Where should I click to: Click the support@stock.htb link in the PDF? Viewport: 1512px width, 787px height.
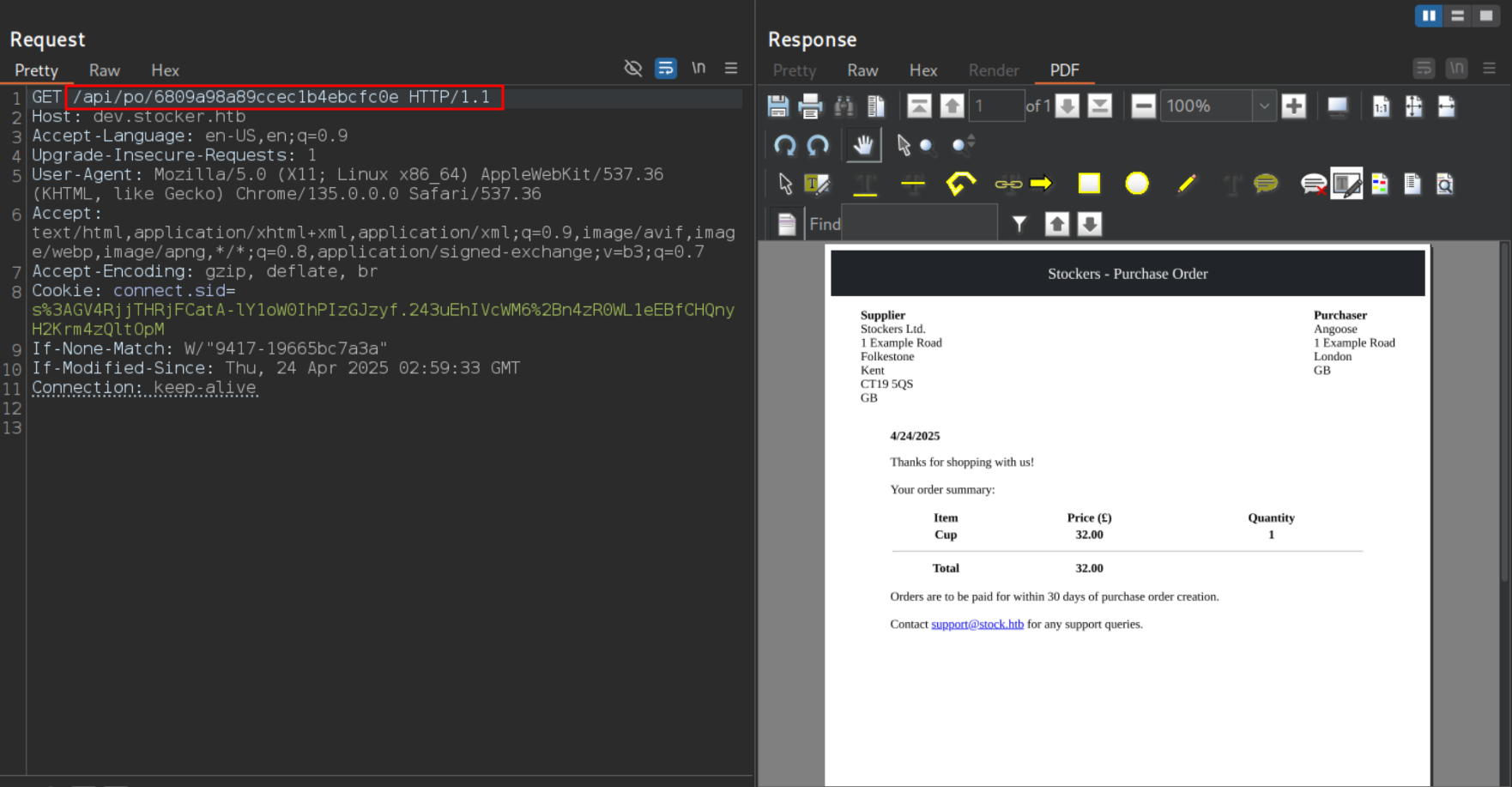977,624
